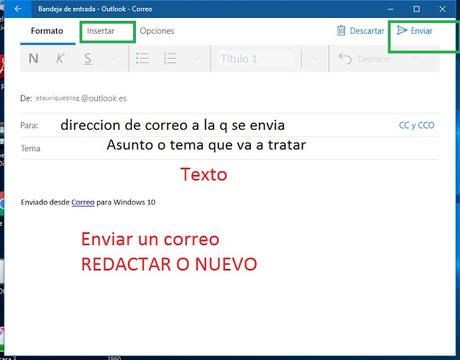Viewport: 460px width, 360px height.
Task: Expand the undo options dropdown arrow
Action: 415,59
